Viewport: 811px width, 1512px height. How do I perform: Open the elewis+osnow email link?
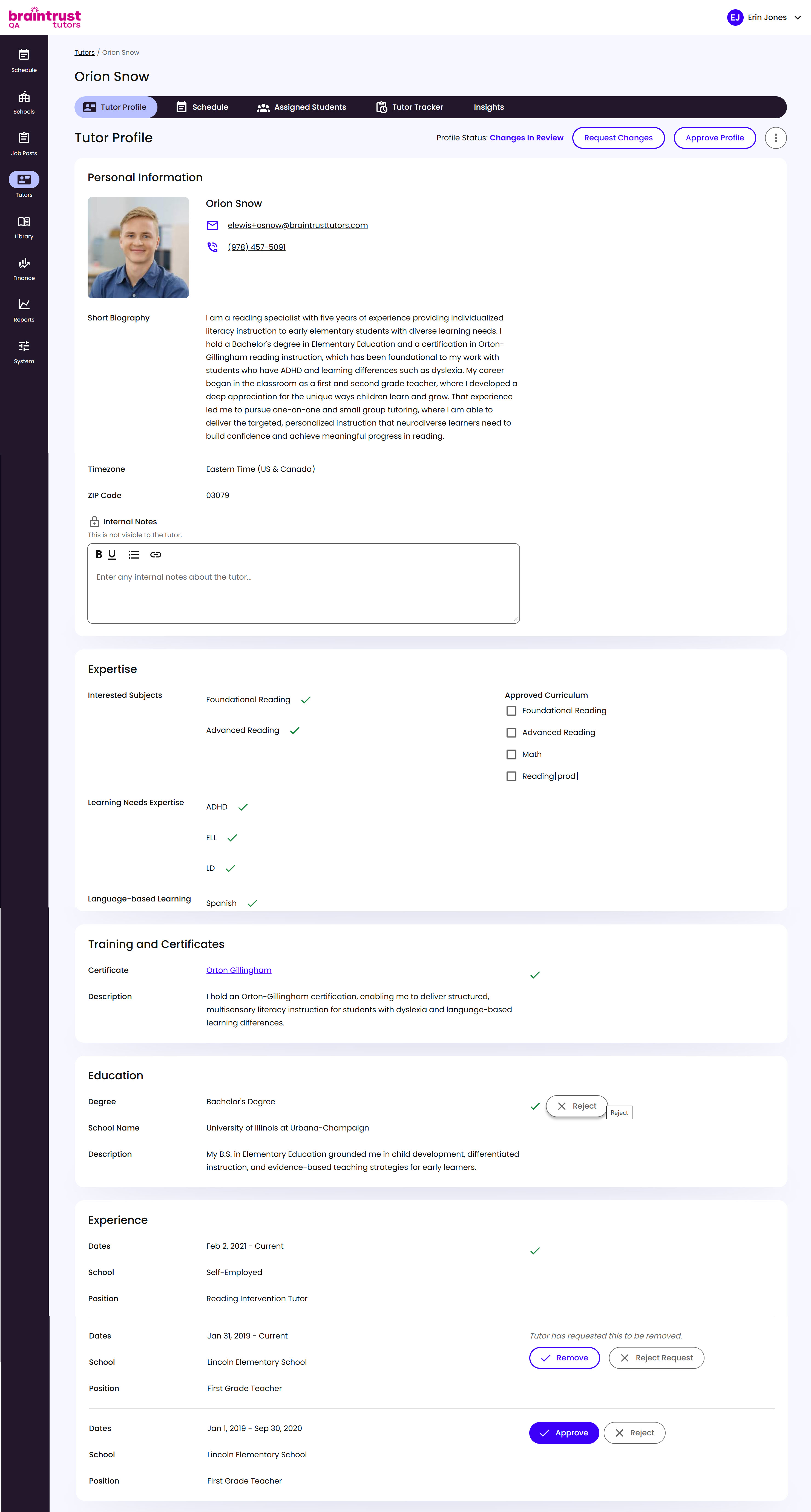[x=298, y=226]
